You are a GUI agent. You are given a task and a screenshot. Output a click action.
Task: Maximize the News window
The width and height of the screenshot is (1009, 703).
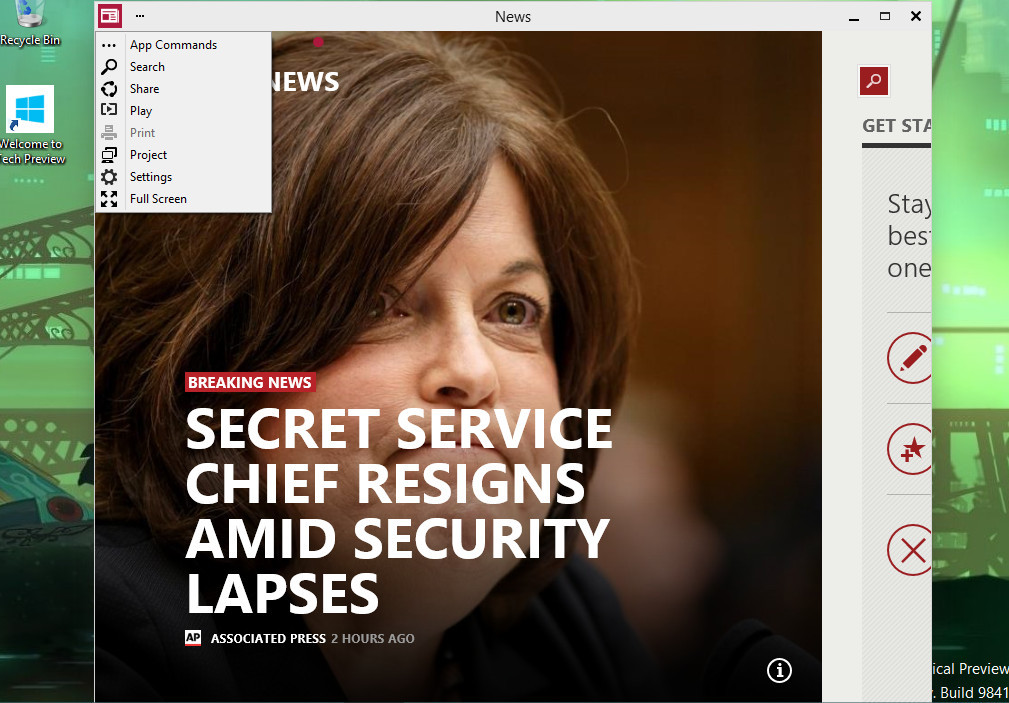tap(884, 16)
